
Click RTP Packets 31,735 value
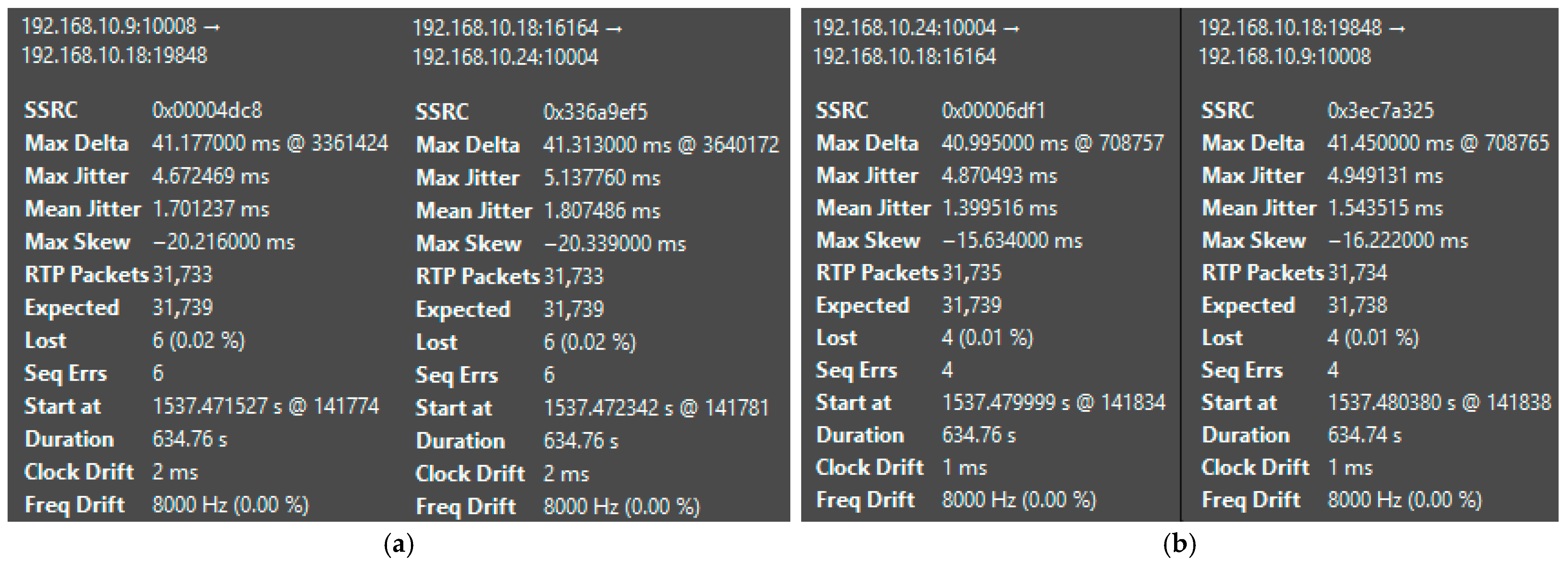pos(971,273)
